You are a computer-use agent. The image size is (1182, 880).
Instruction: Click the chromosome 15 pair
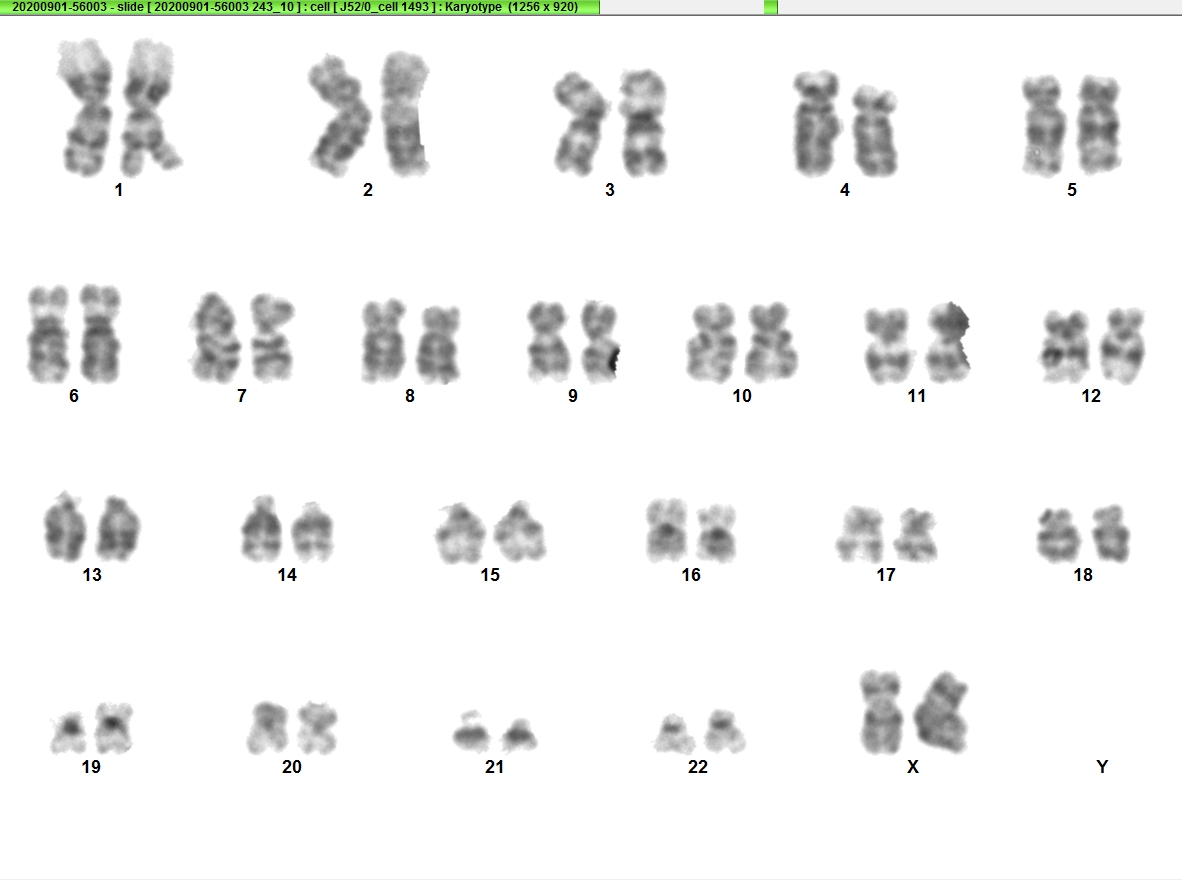(490, 532)
